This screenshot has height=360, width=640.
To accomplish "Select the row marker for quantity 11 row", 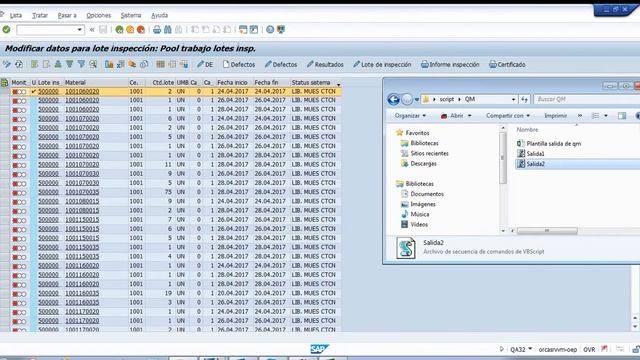I will click(4, 165).
